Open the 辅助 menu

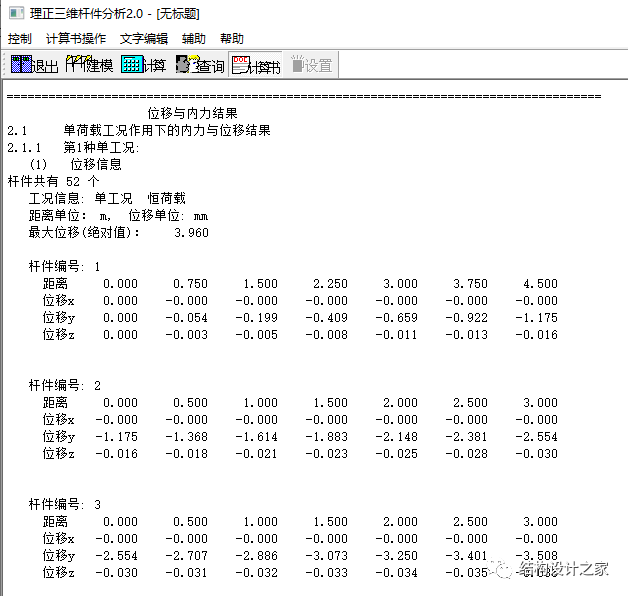(x=194, y=38)
